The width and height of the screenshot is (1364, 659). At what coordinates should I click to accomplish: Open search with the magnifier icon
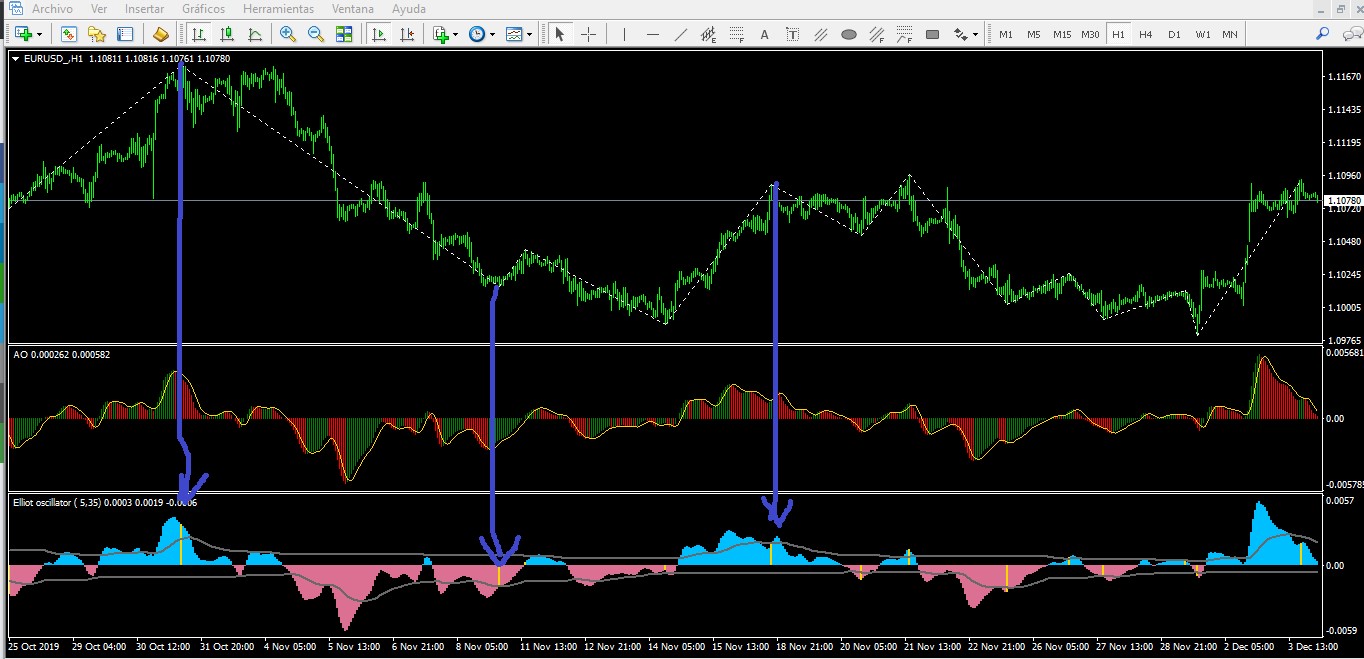click(1322, 34)
